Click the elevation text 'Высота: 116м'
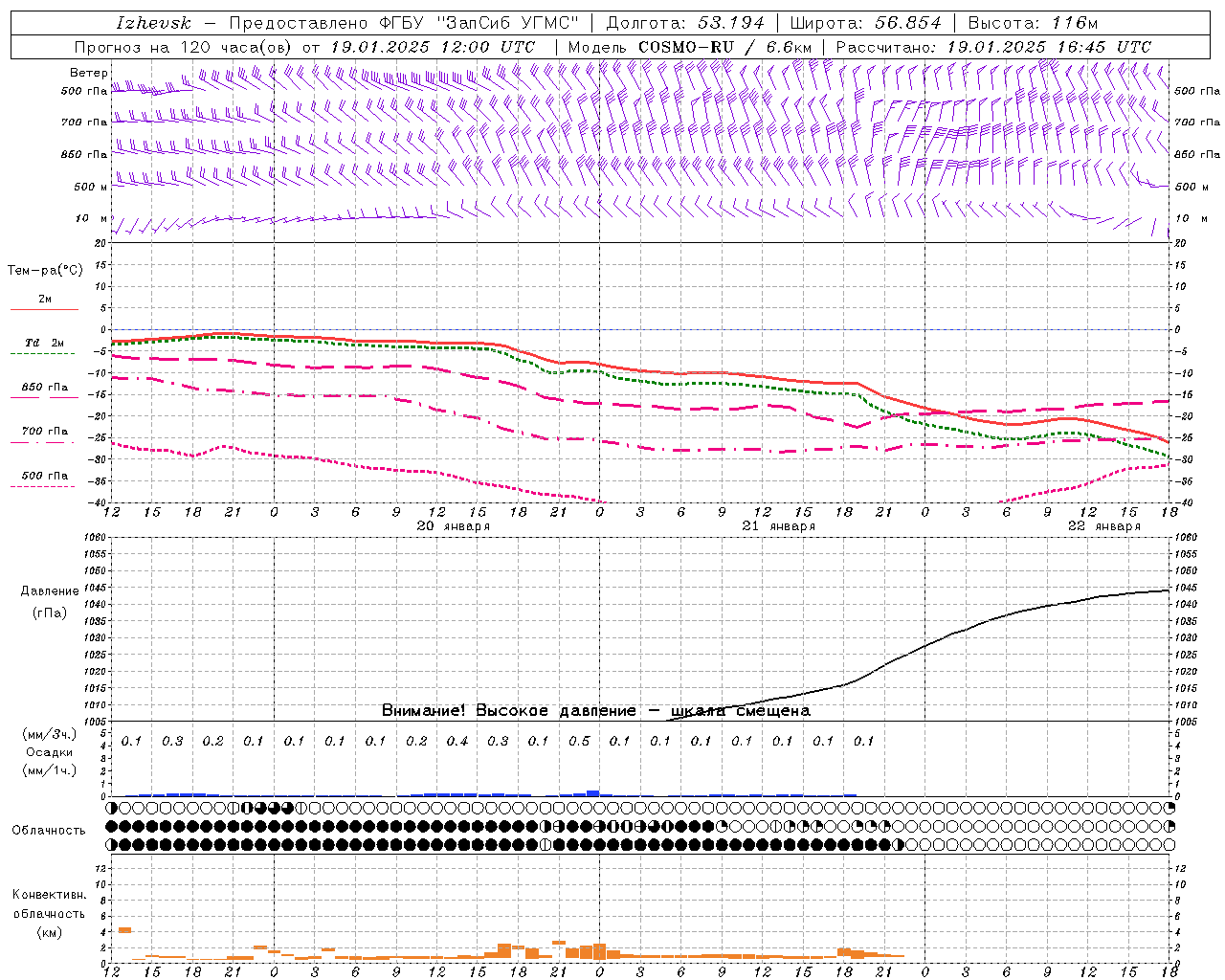 click(x=1033, y=23)
